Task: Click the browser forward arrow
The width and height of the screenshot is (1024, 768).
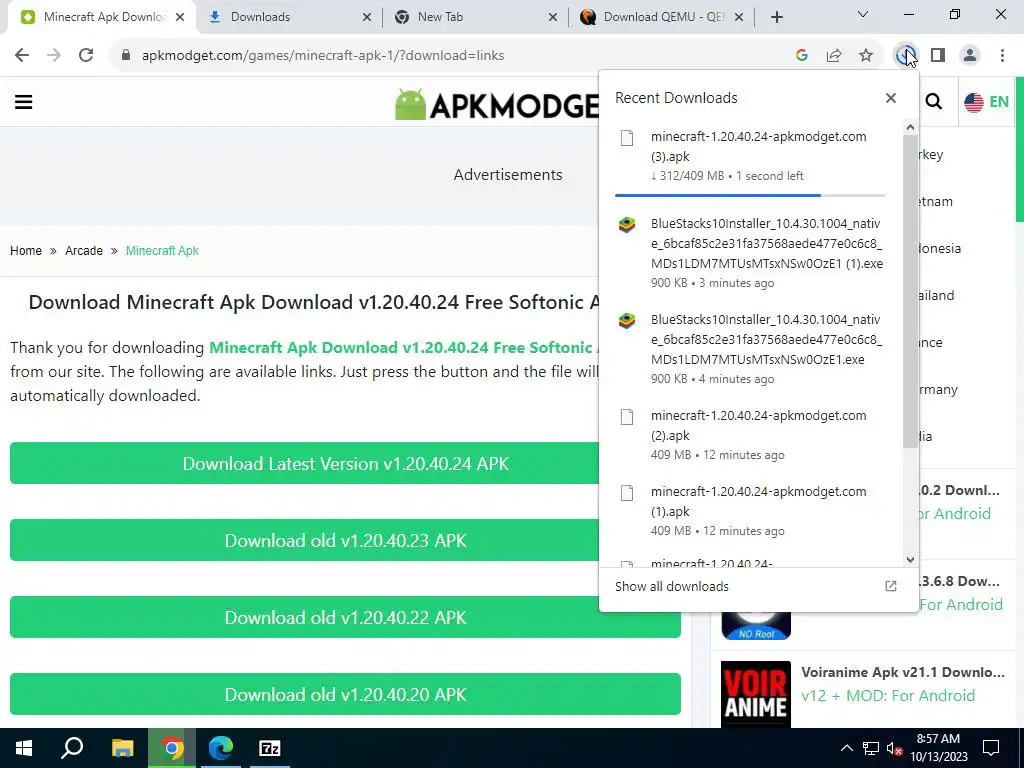Action: tap(54, 56)
